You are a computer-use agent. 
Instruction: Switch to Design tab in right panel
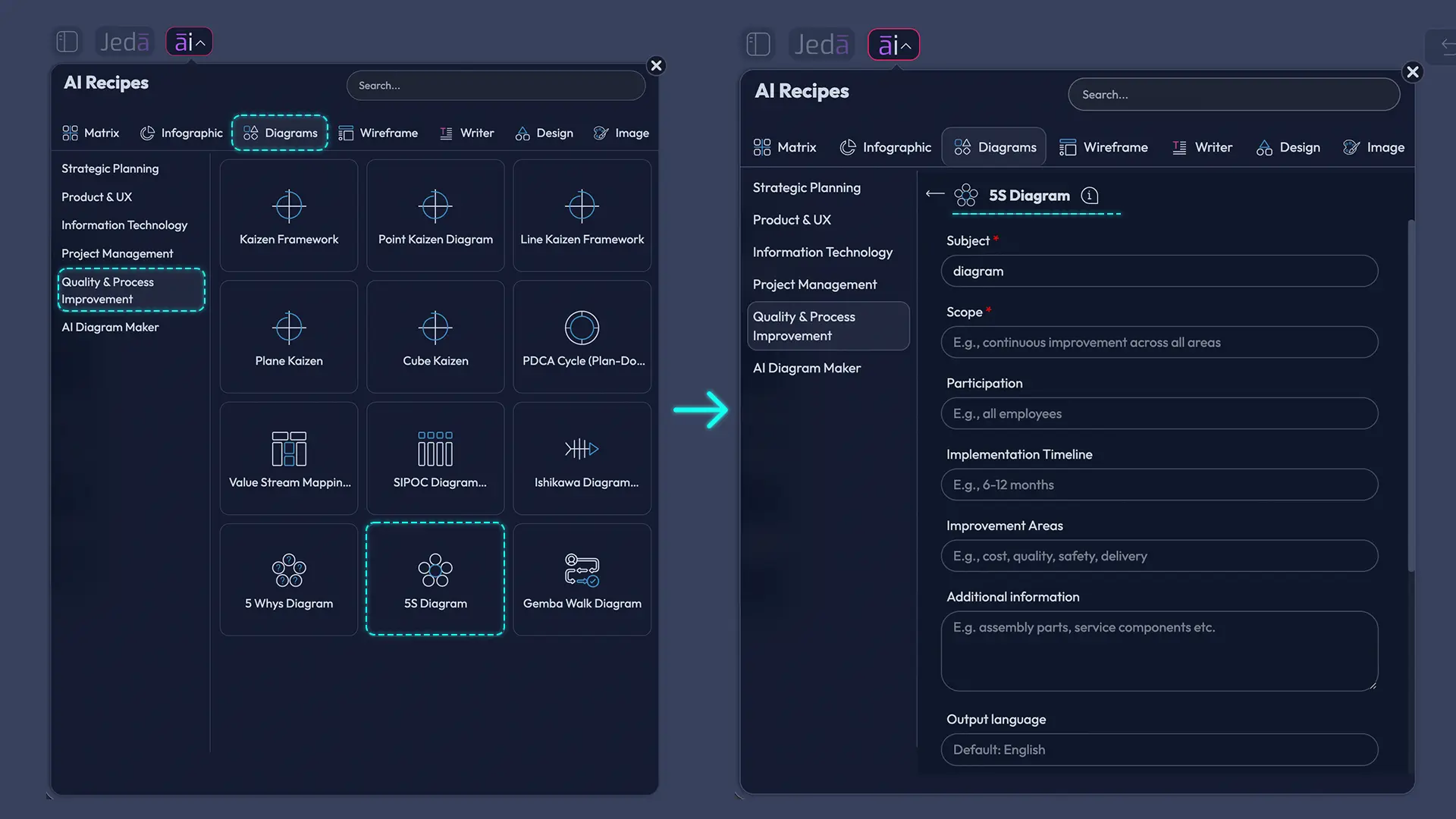1288,147
